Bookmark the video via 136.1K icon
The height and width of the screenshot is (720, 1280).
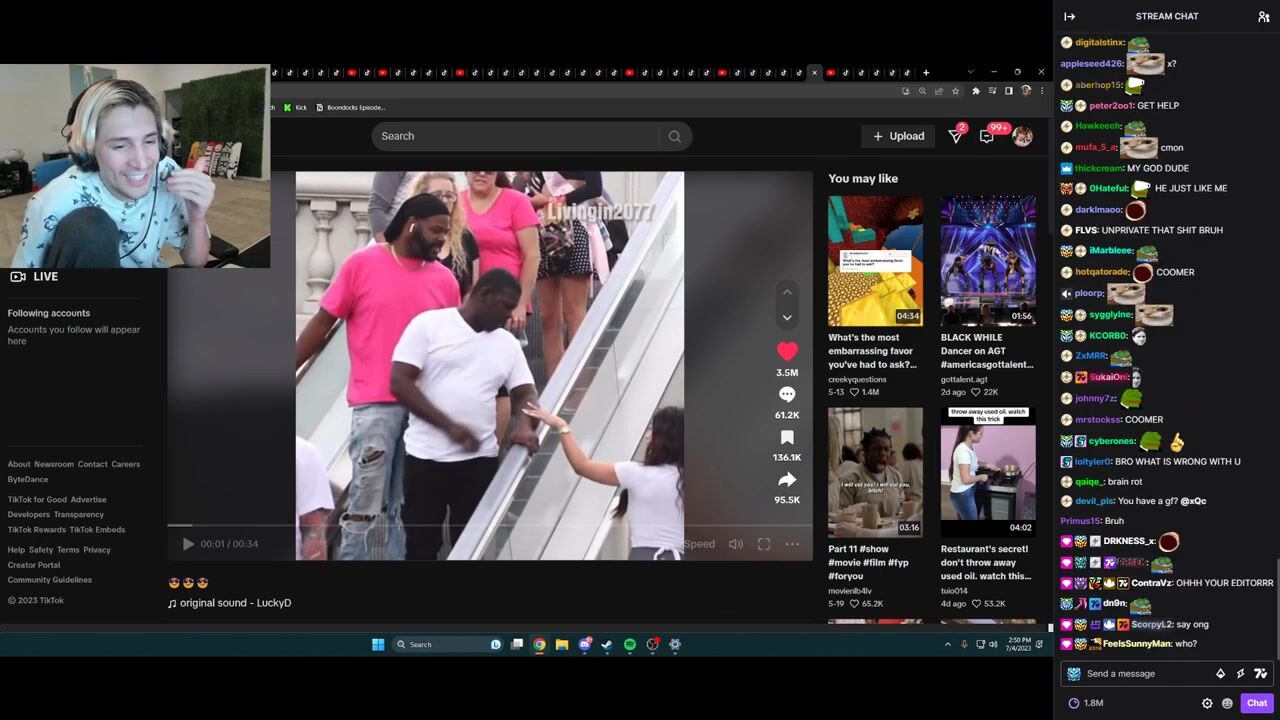coord(787,437)
